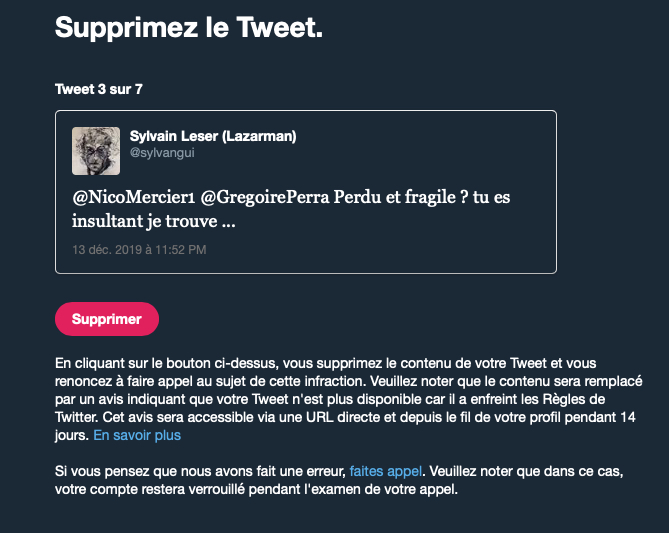The image size is (669, 533).
Task: Click the sentence starting "Si vous pensez"
Action: pos(199,468)
